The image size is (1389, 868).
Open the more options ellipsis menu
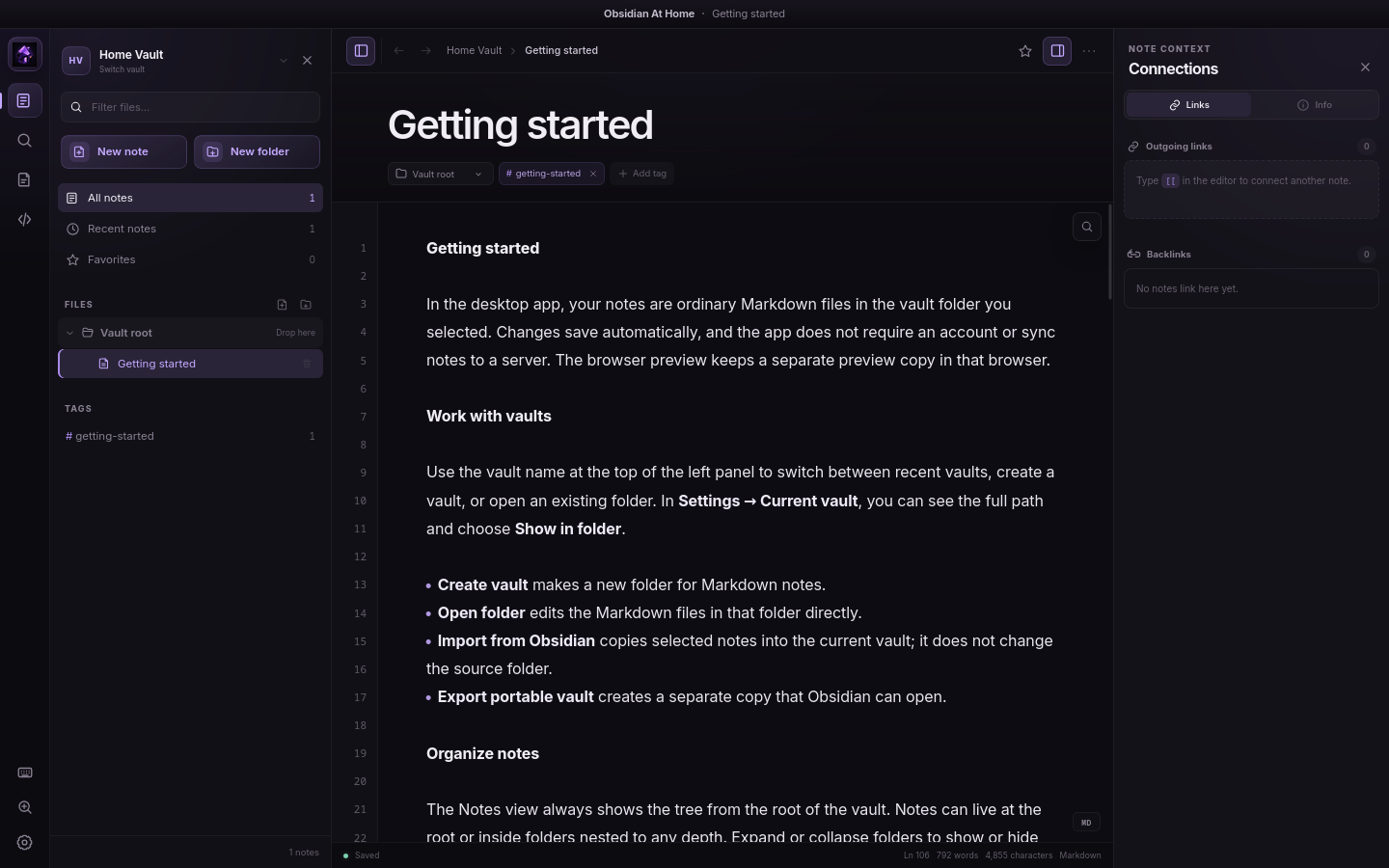tap(1089, 51)
